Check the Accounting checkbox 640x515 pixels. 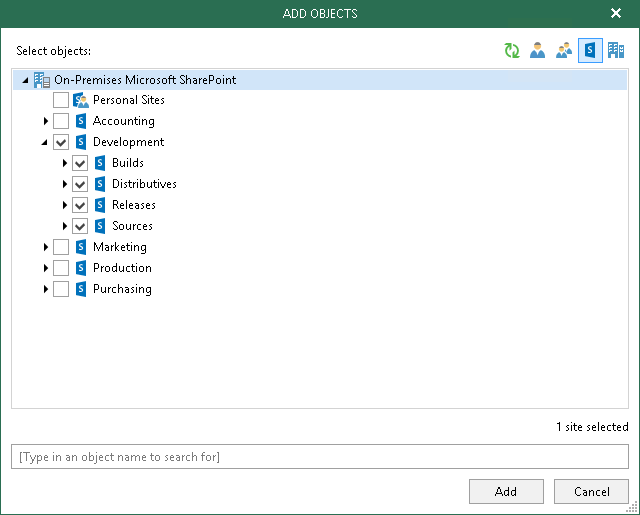[x=61, y=121]
